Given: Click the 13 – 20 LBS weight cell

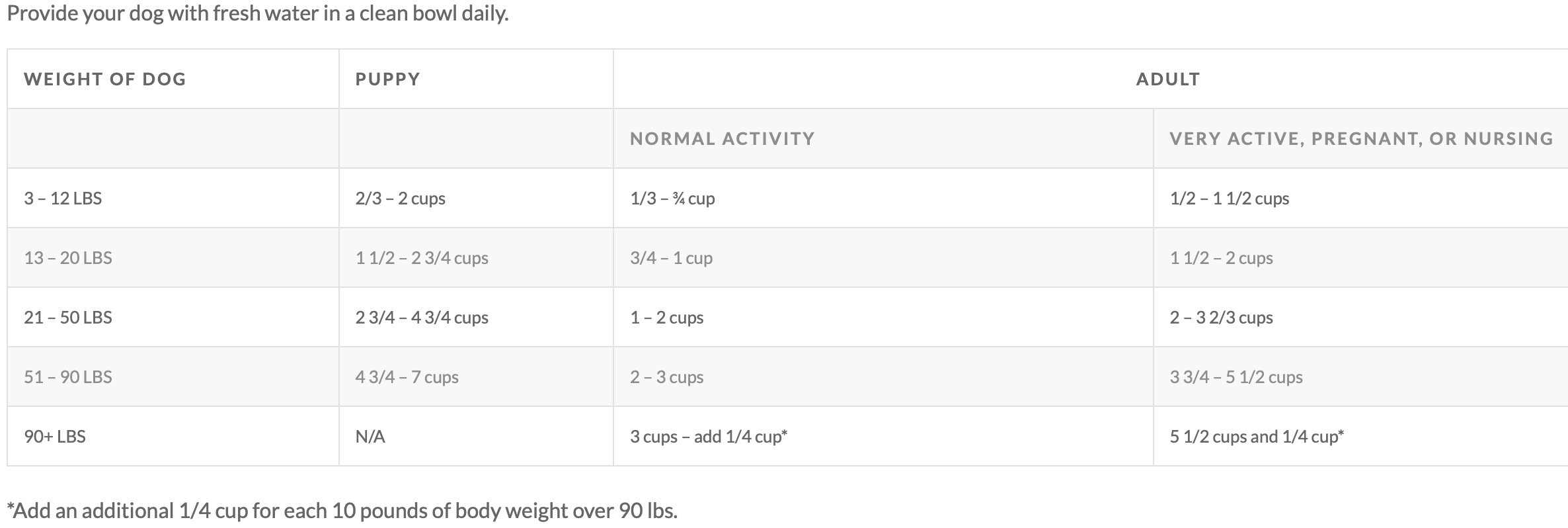Looking at the screenshot, I should click(x=68, y=258).
